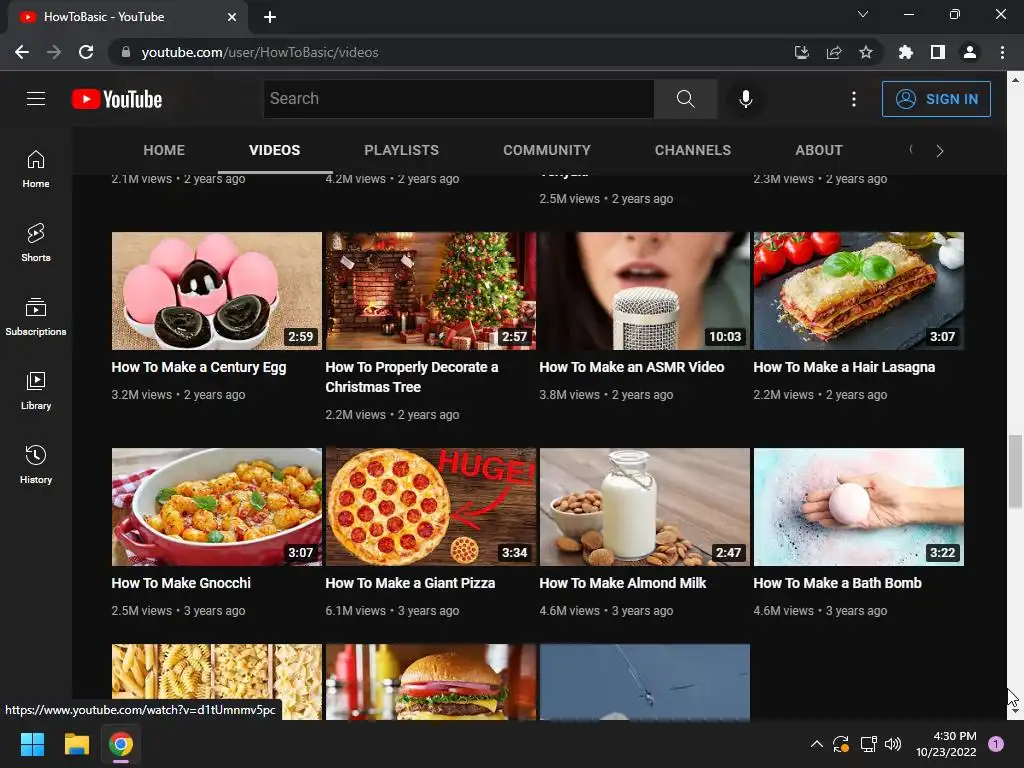Viewport: 1024px width, 768px height.
Task: Click the gnocchi dish thumbnail
Action: pos(217,507)
